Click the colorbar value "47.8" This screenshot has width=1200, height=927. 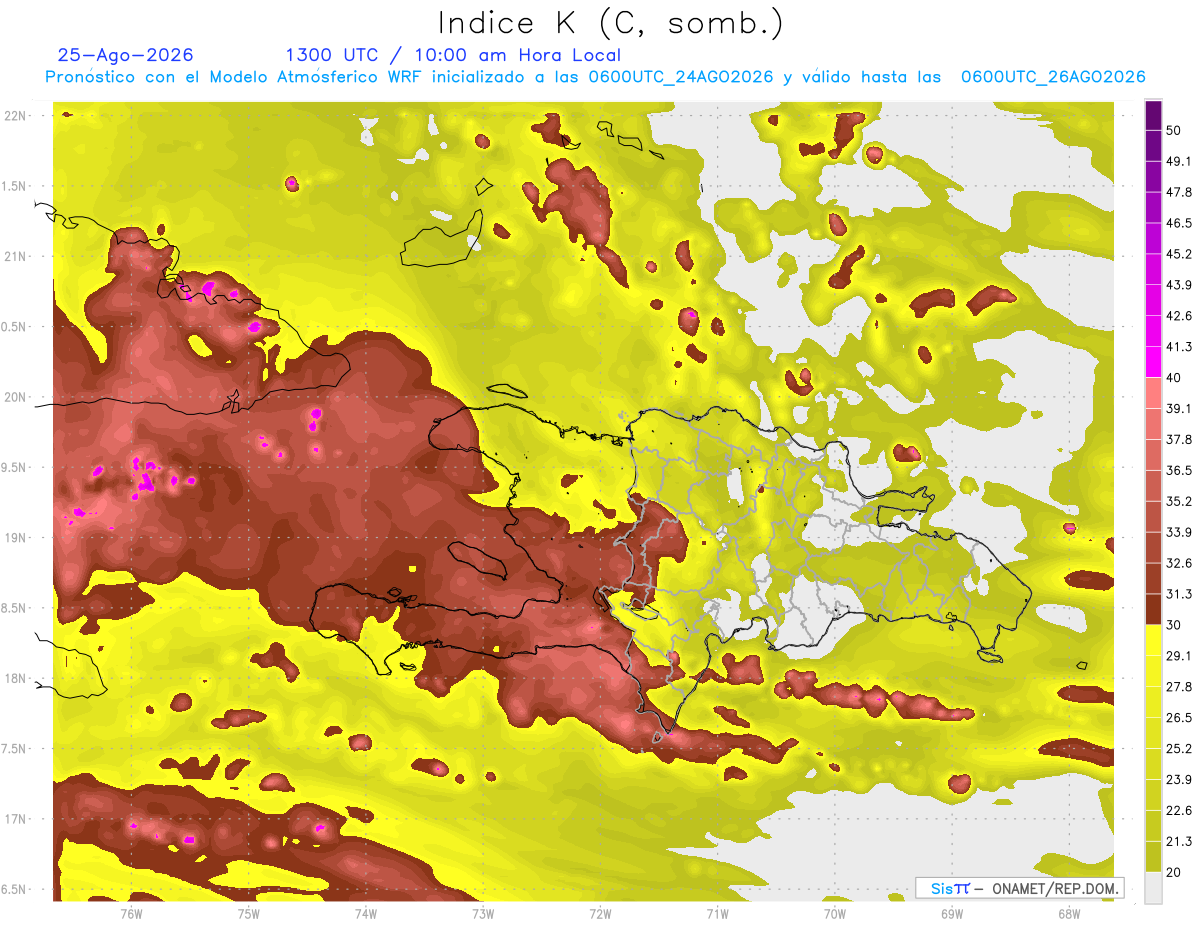coord(1178,192)
